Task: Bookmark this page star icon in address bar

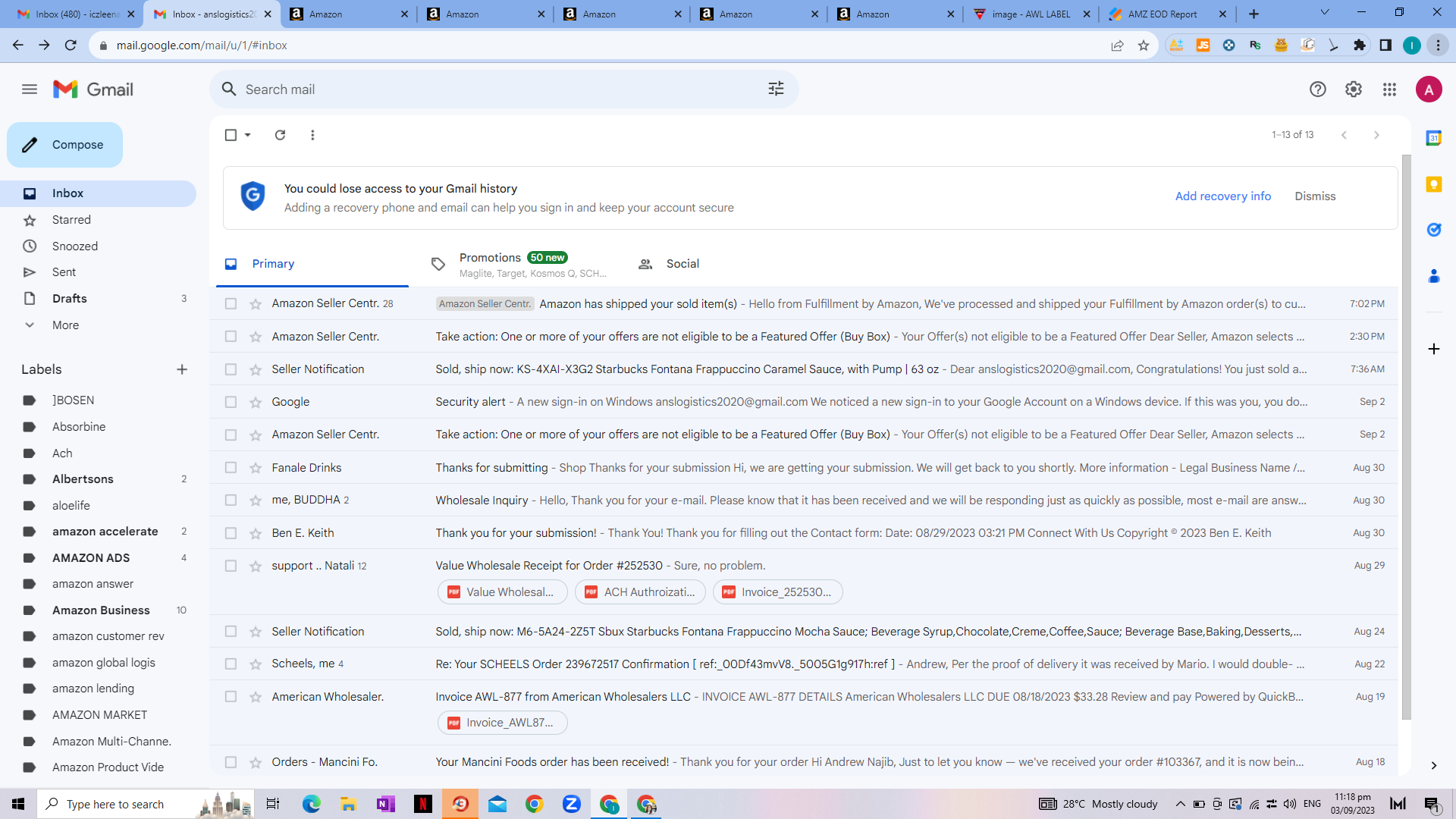Action: (1144, 45)
